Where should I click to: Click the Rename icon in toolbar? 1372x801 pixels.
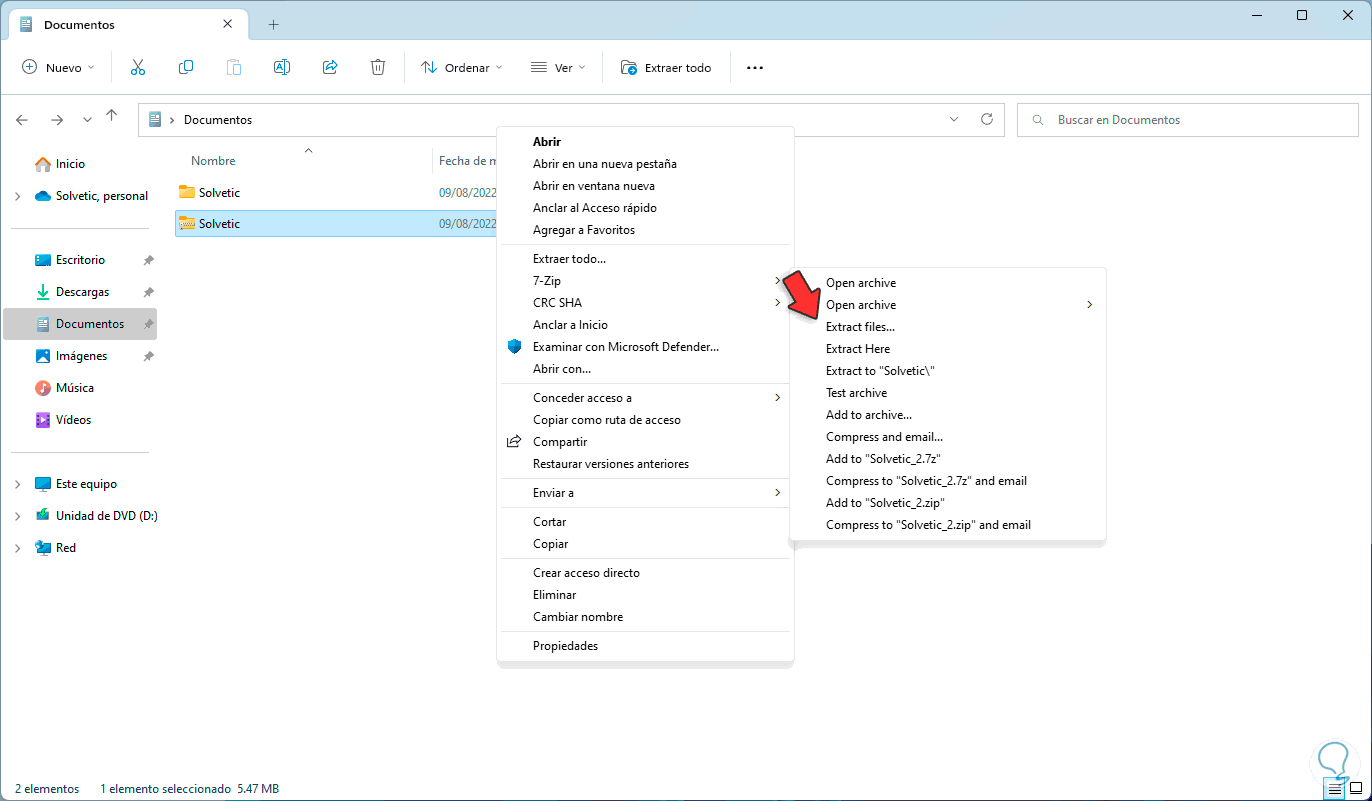[x=282, y=67]
